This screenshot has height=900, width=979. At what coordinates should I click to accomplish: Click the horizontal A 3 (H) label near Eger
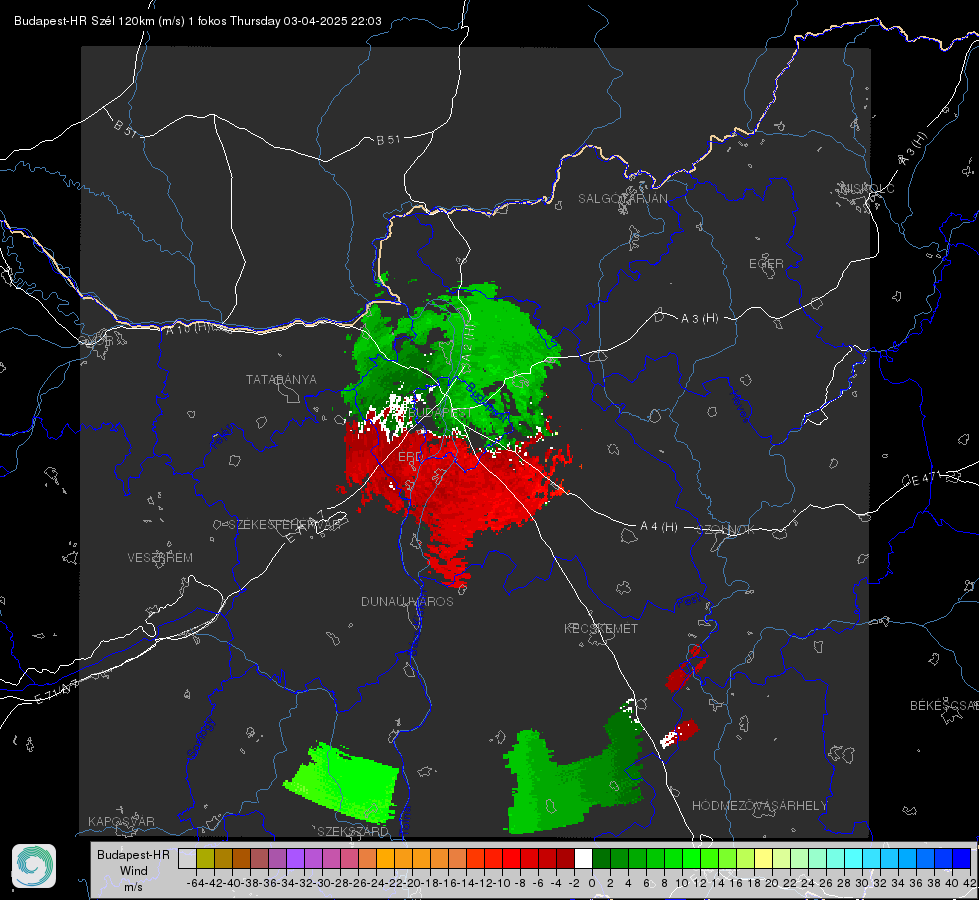[x=699, y=319]
